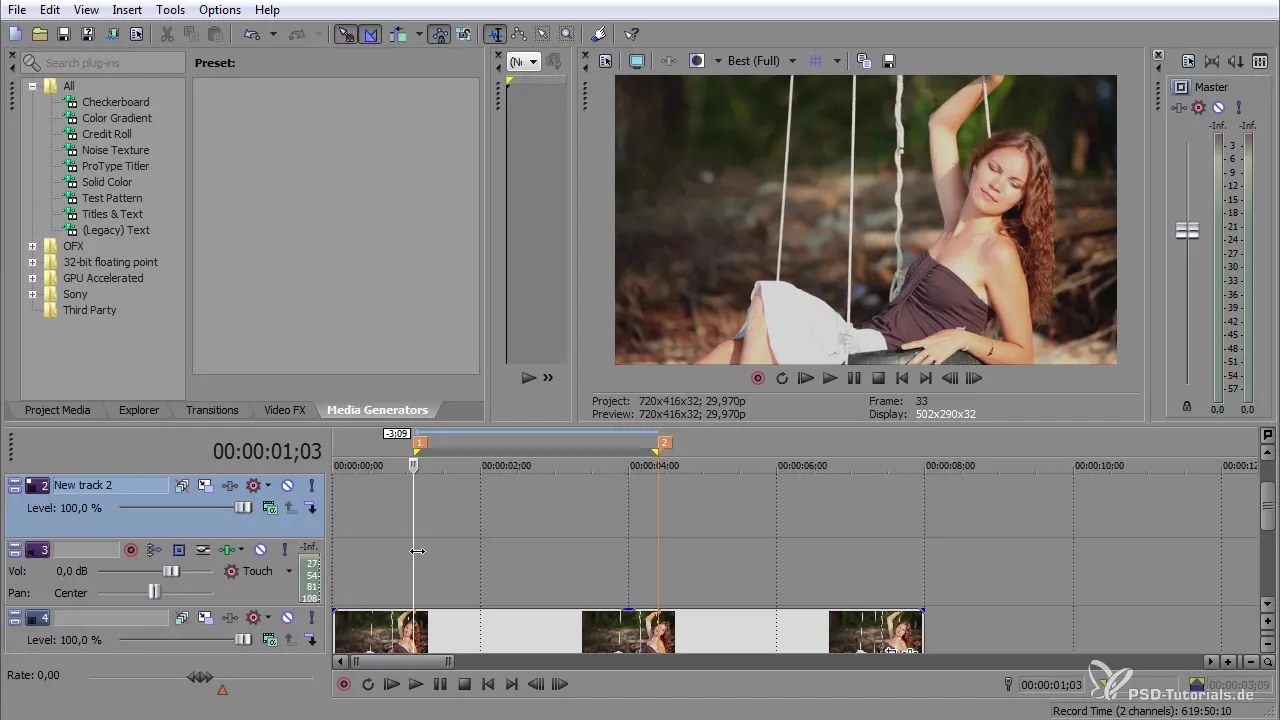Click timeline Record button

(x=344, y=684)
